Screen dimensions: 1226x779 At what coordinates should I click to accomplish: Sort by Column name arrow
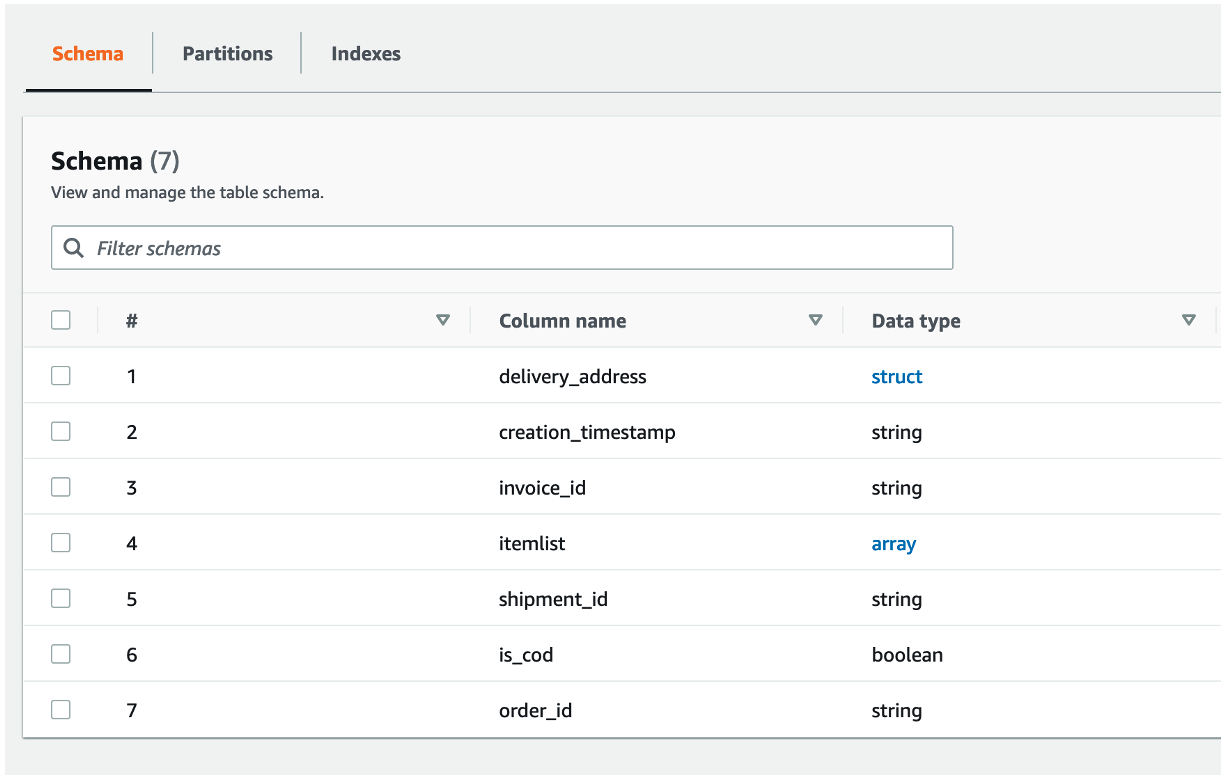pos(816,321)
